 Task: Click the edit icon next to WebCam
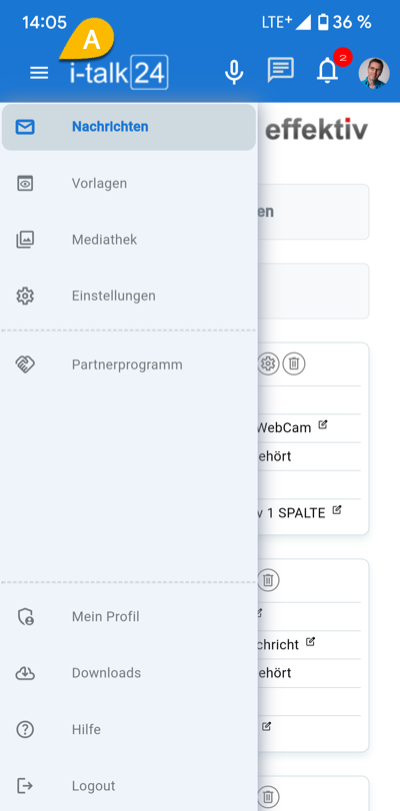(323, 425)
